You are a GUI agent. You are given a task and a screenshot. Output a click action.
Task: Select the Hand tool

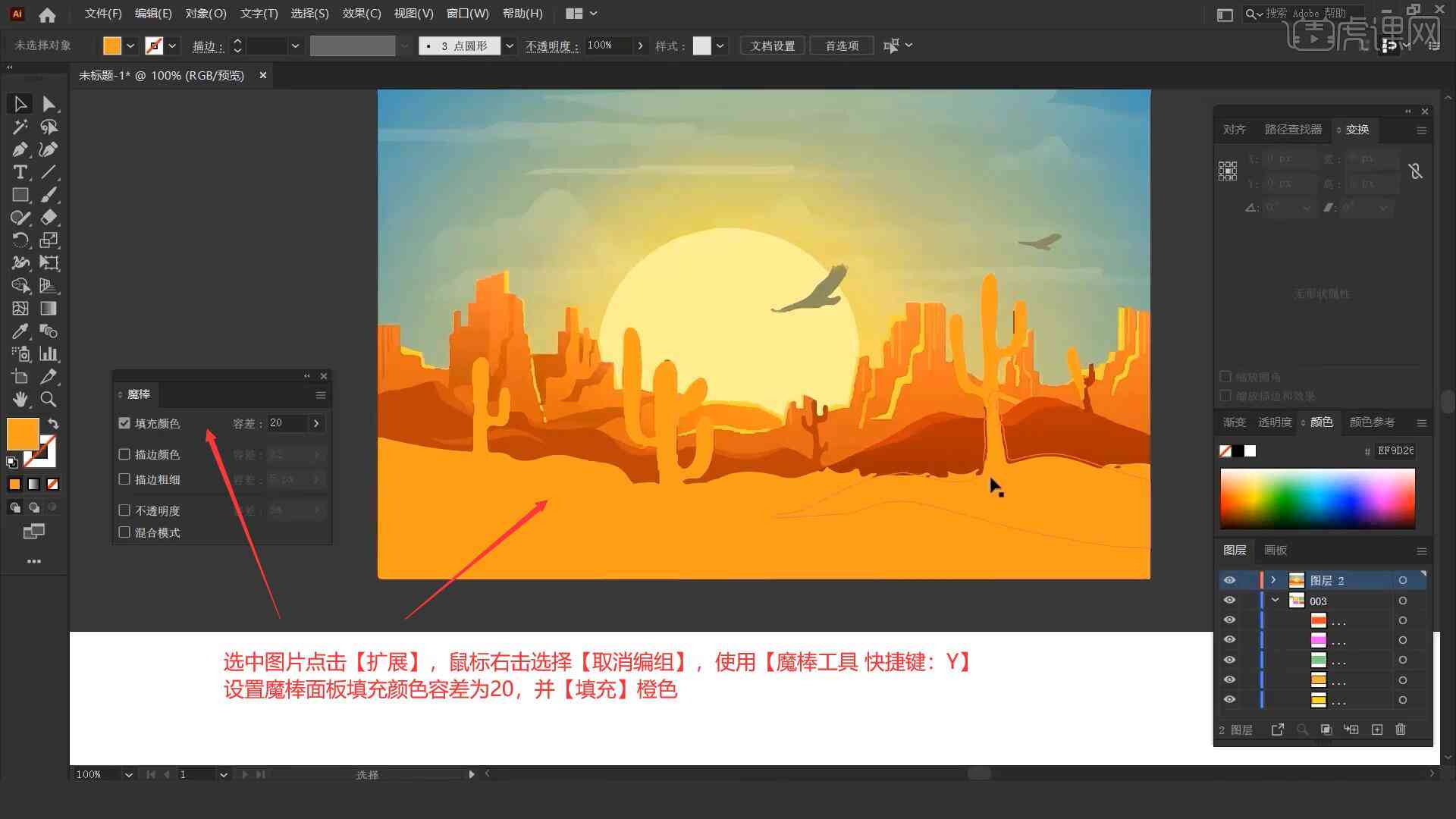point(18,400)
